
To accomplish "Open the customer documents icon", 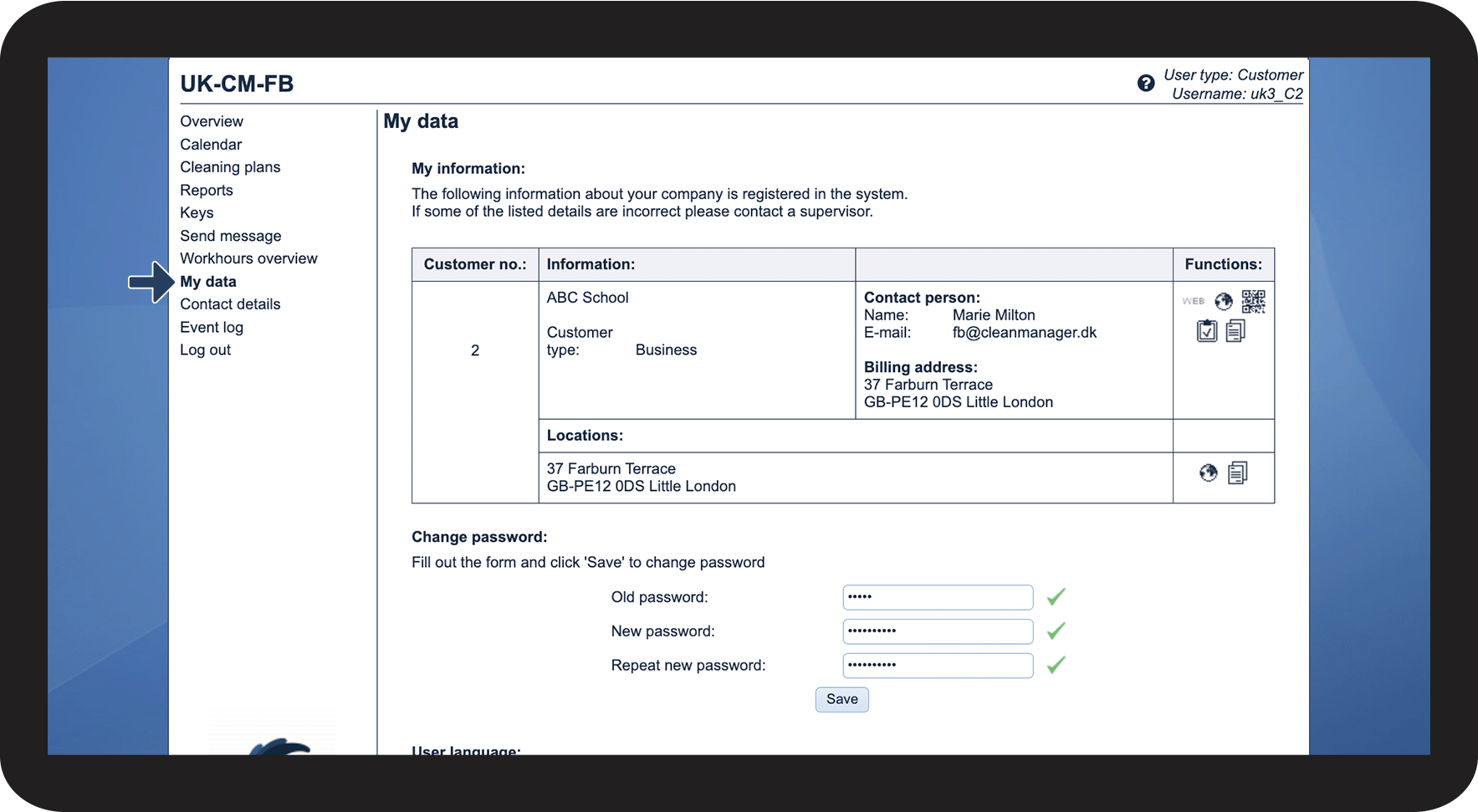I will point(1235,331).
